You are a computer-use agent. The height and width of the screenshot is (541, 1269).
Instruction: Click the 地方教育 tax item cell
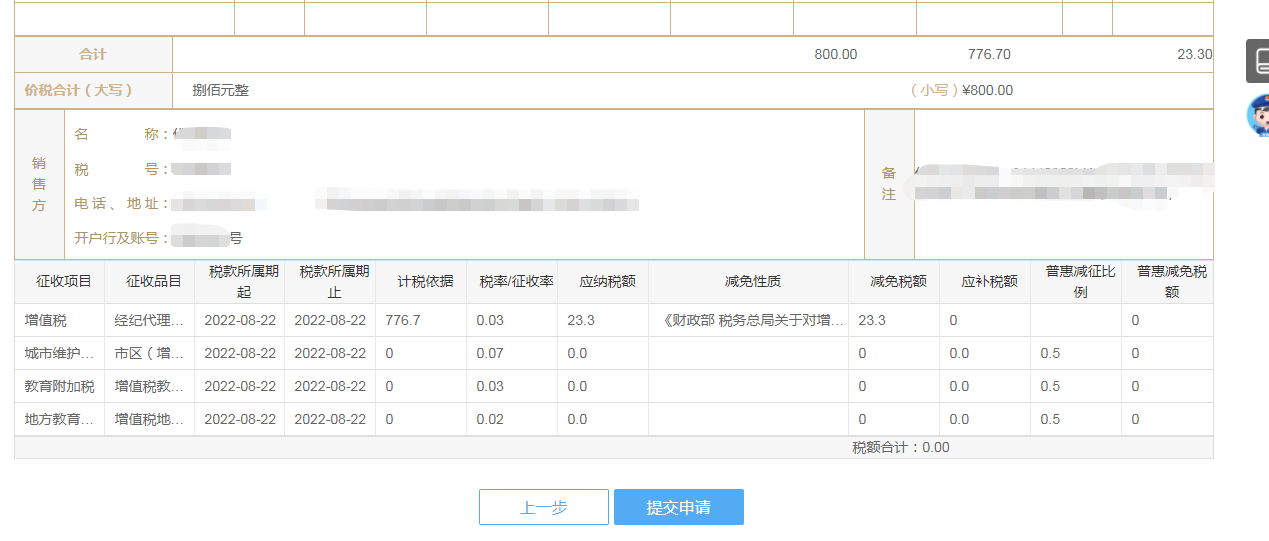coord(60,419)
